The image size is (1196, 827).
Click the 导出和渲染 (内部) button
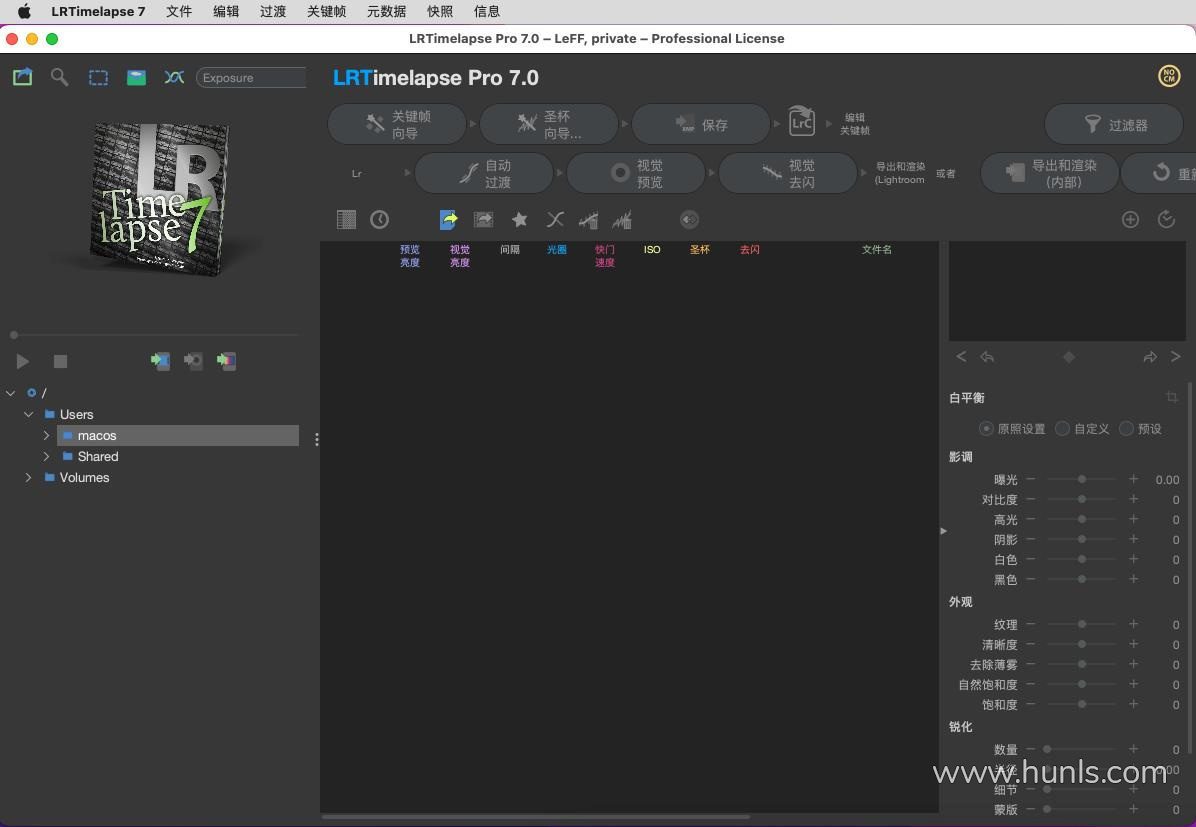pos(1050,173)
